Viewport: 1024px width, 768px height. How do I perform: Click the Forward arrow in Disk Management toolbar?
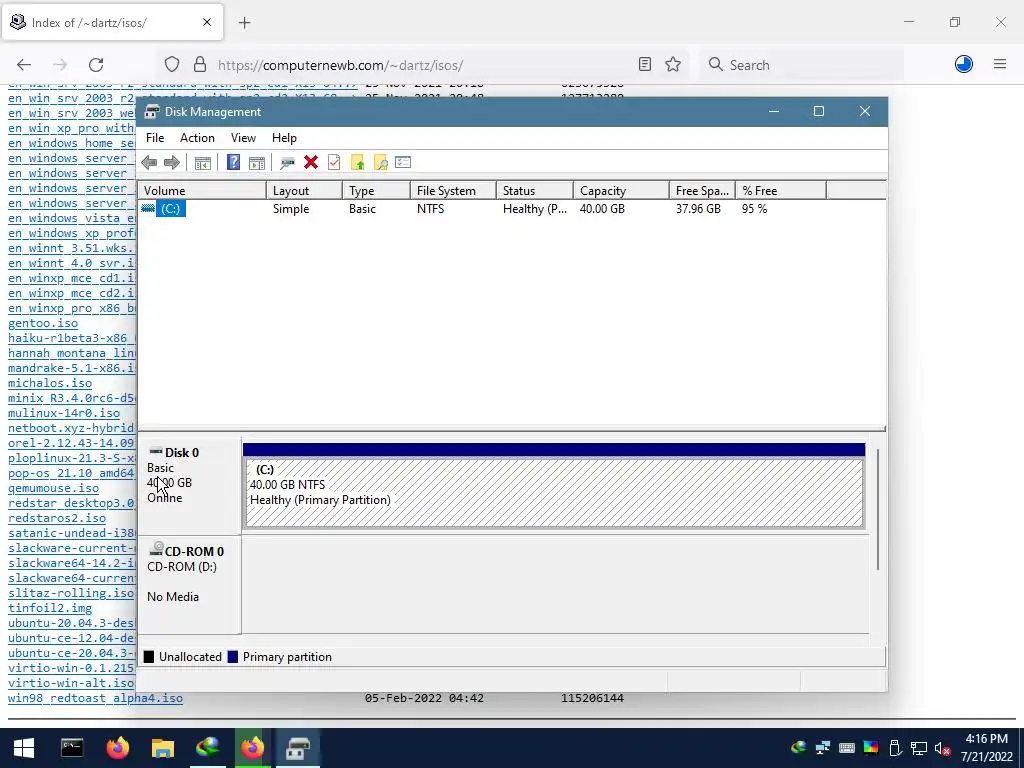172,163
